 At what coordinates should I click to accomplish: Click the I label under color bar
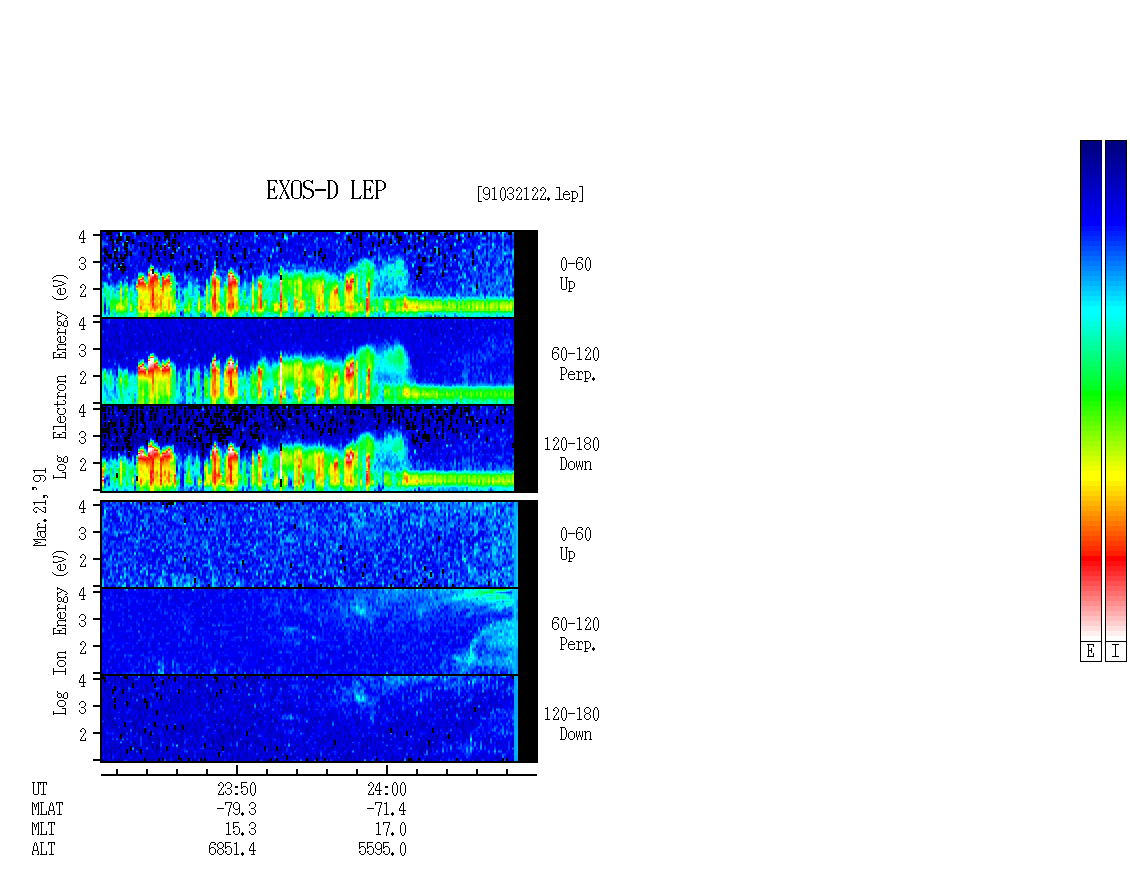1116,652
